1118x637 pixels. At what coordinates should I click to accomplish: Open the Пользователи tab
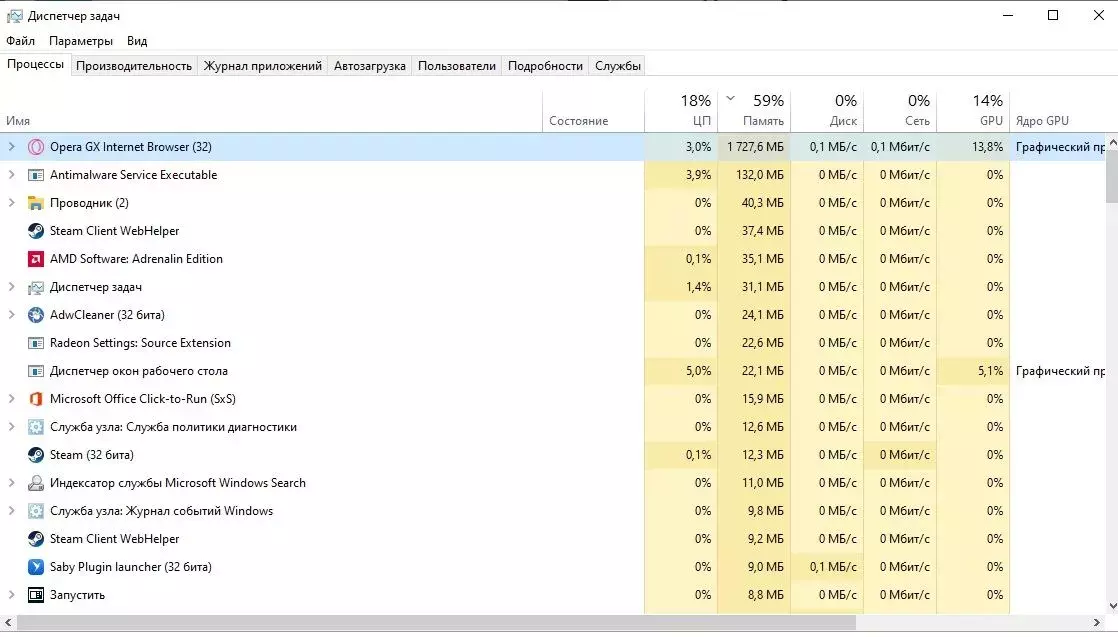(457, 66)
